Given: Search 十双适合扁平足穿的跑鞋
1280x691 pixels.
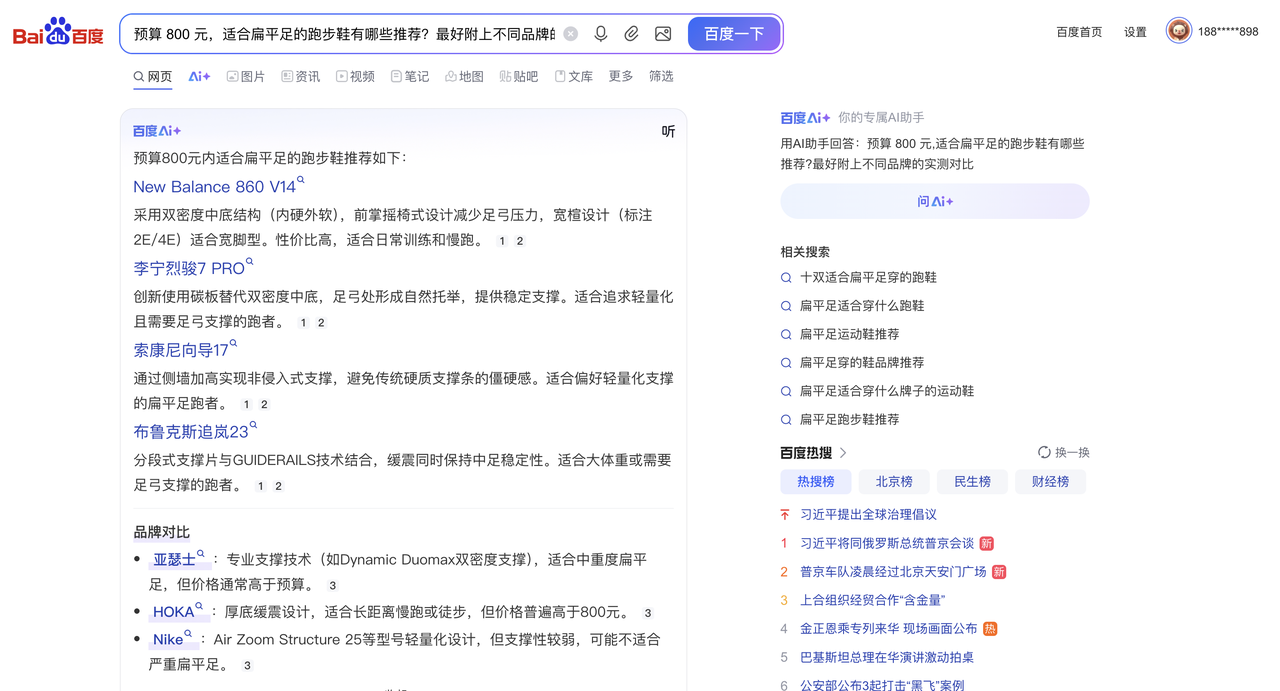Looking at the screenshot, I should (x=868, y=277).
